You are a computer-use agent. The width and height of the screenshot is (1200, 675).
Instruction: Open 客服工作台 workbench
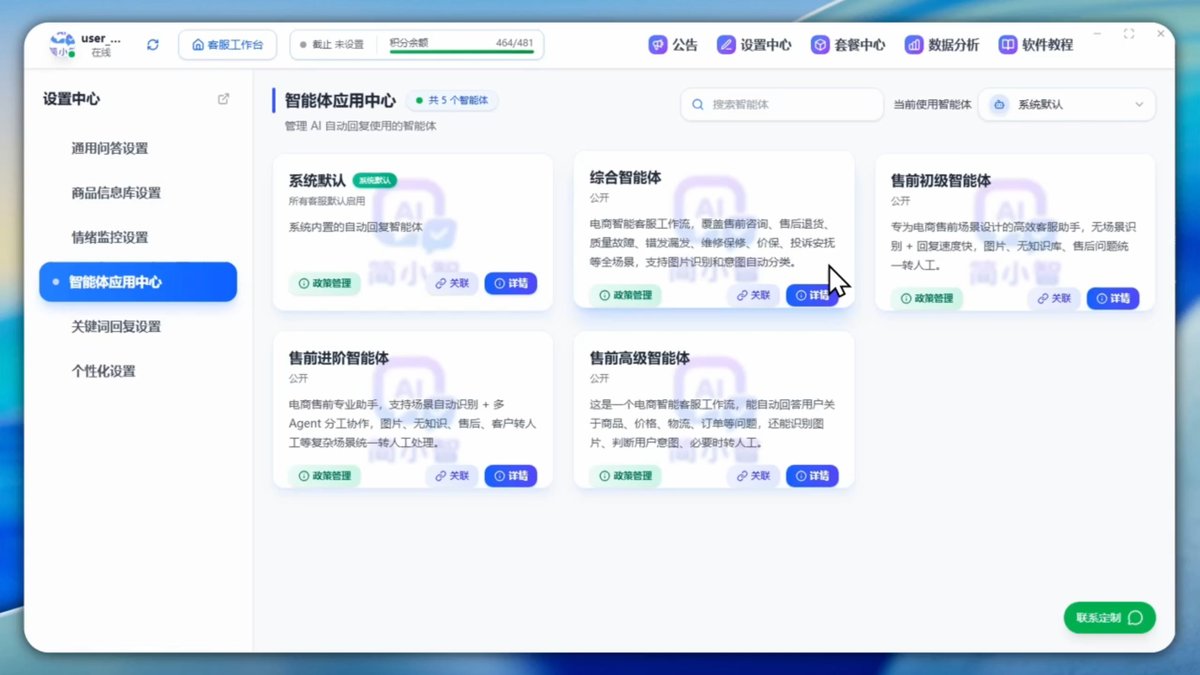pyautogui.click(x=228, y=45)
